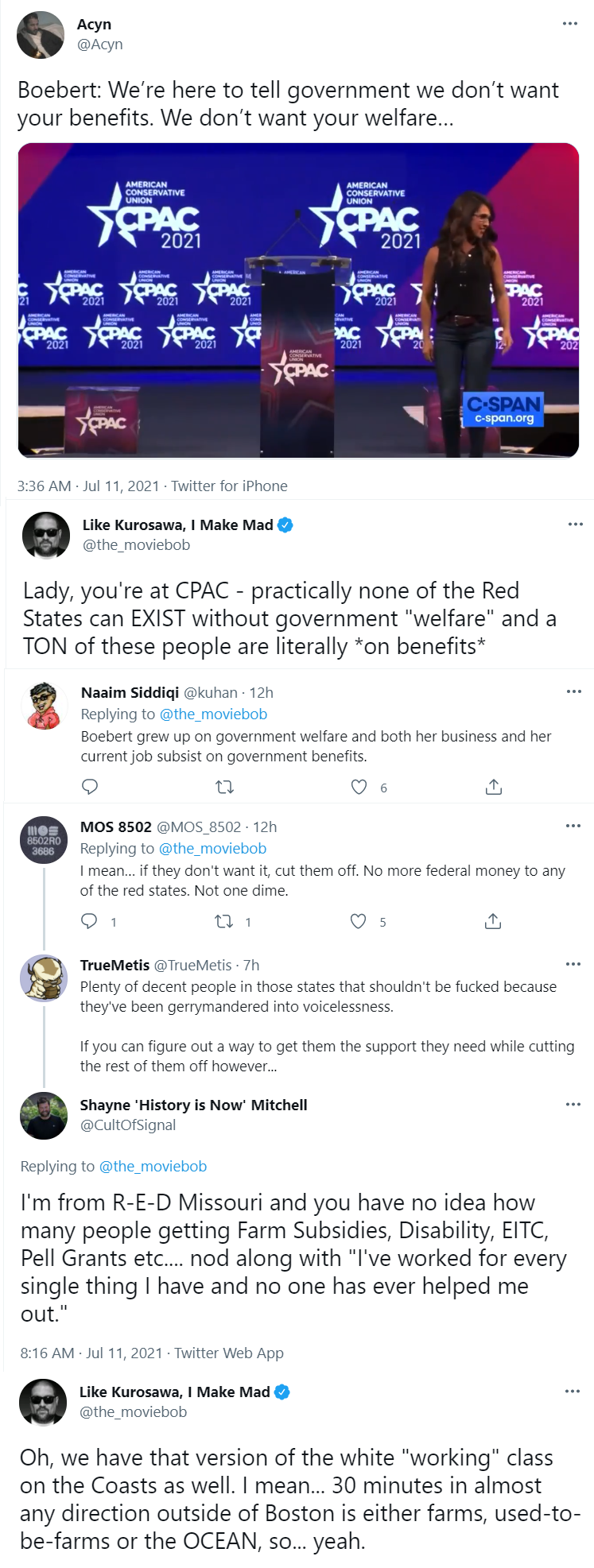
Task: Click the 8:16 AM Jul 11 timestamp
Action: (91, 1353)
